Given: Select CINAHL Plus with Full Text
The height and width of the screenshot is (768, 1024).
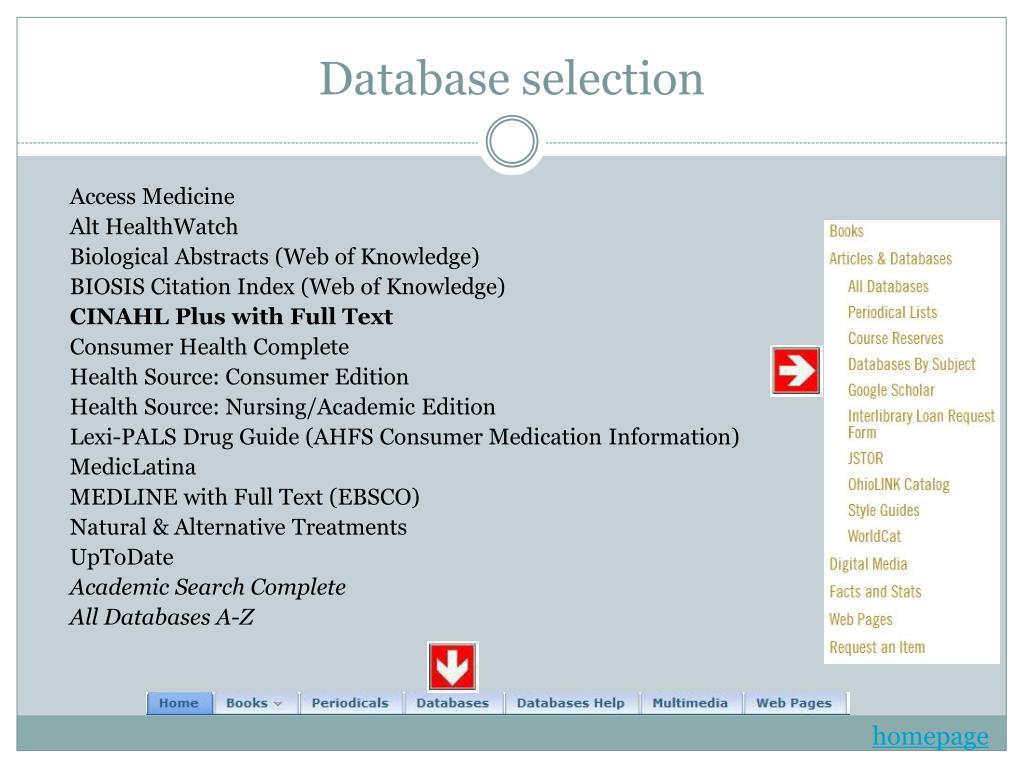Looking at the screenshot, I should [231, 317].
